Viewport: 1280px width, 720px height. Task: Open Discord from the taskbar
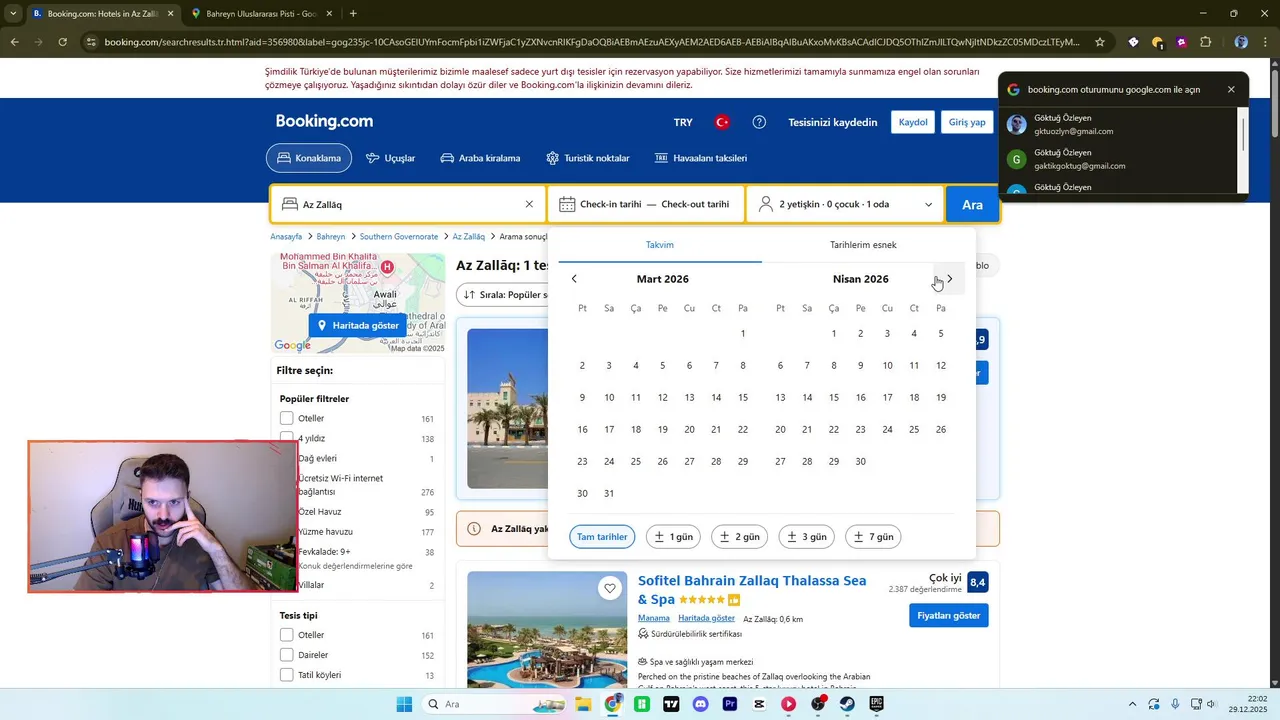tap(701, 704)
